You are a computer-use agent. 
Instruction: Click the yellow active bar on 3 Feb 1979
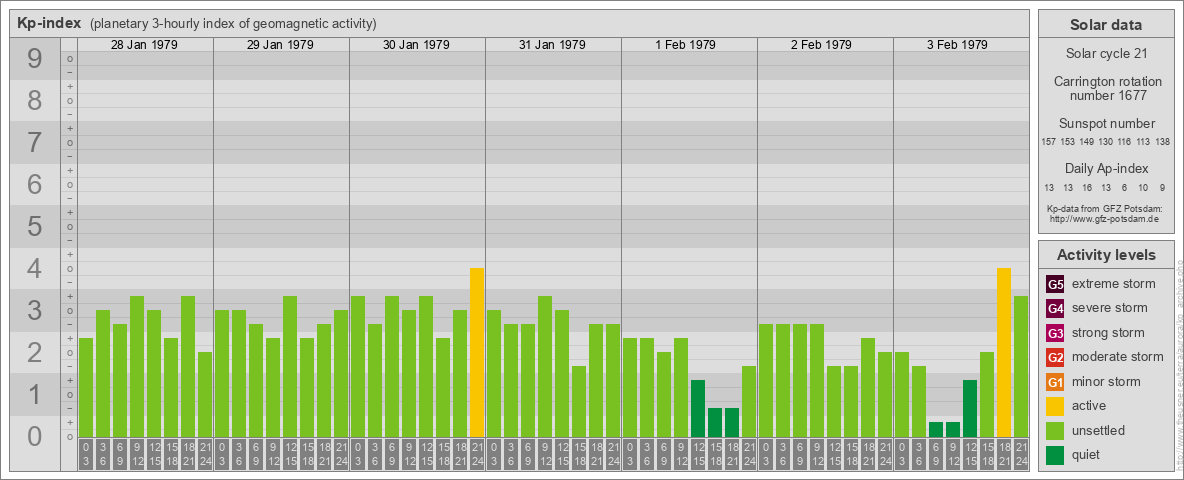[x=1004, y=352]
